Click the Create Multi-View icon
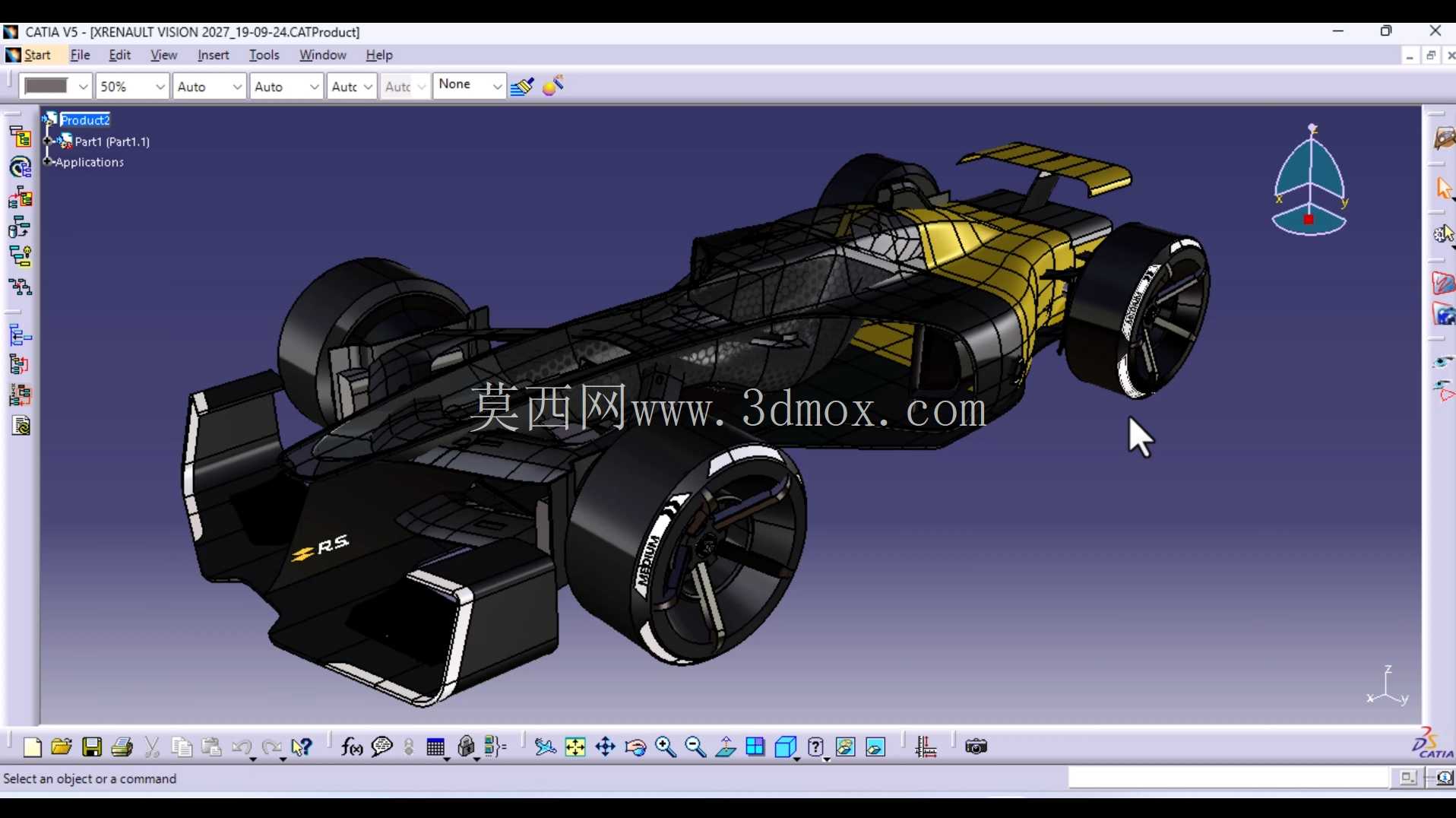Image resolution: width=1456 pixels, height=818 pixels. click(x=755, y=747)
